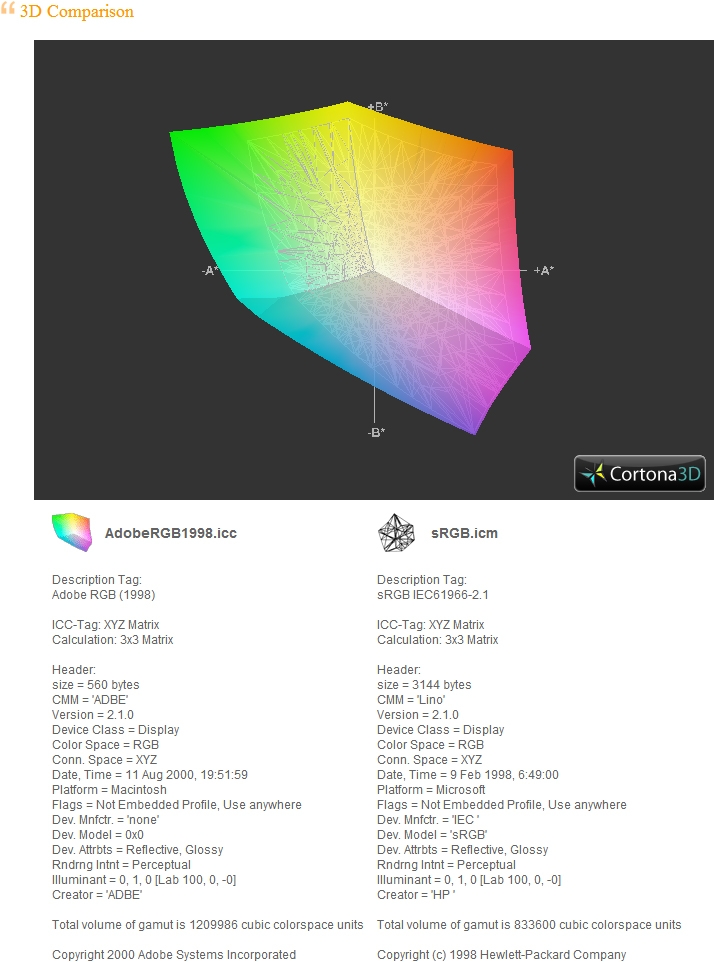
Task: Click the '3D Comparison' heading
Action: tap(77, 12)
